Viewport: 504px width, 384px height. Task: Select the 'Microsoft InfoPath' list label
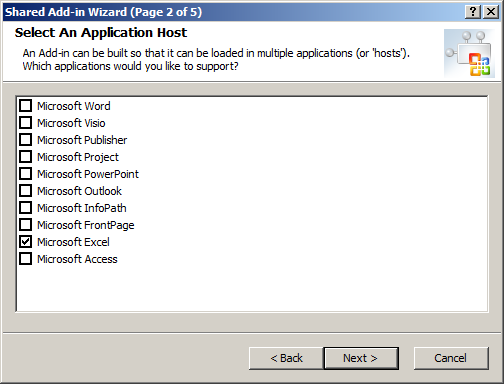pos(82,208)
